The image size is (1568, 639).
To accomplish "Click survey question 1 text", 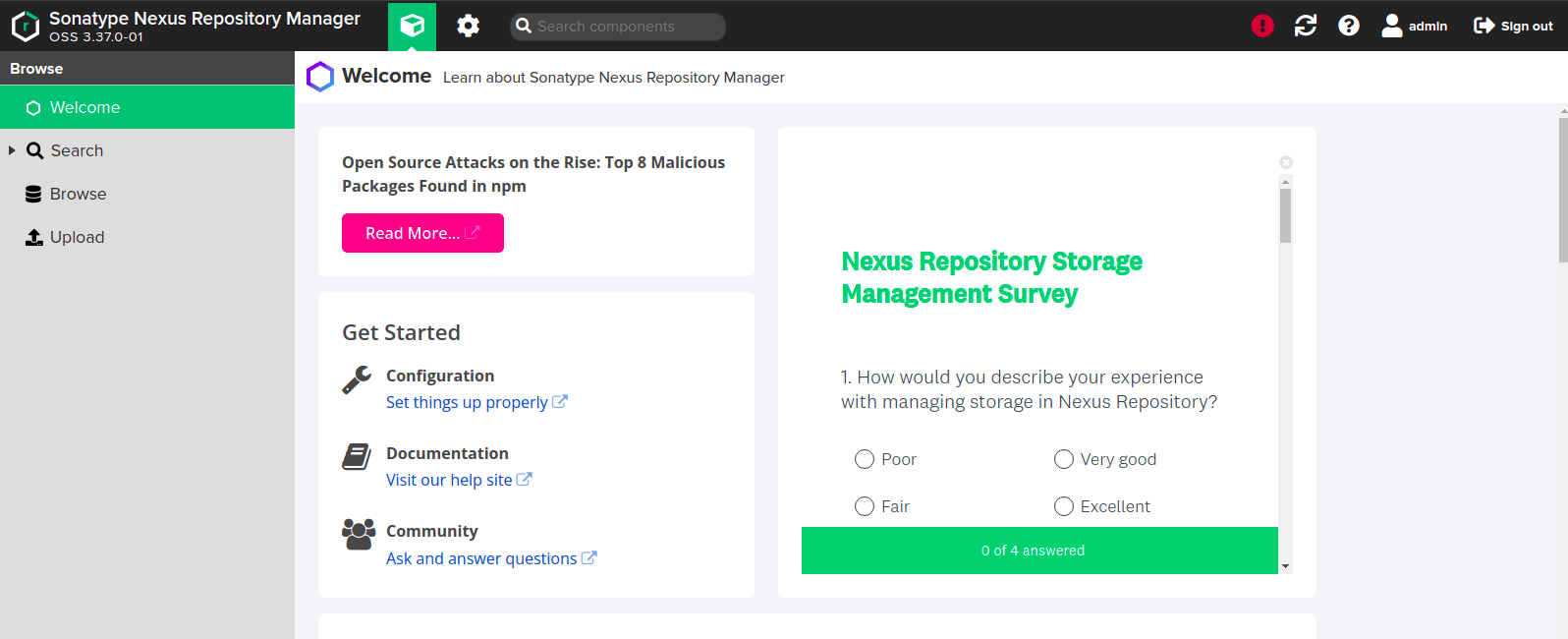I will pos(1029,389).
